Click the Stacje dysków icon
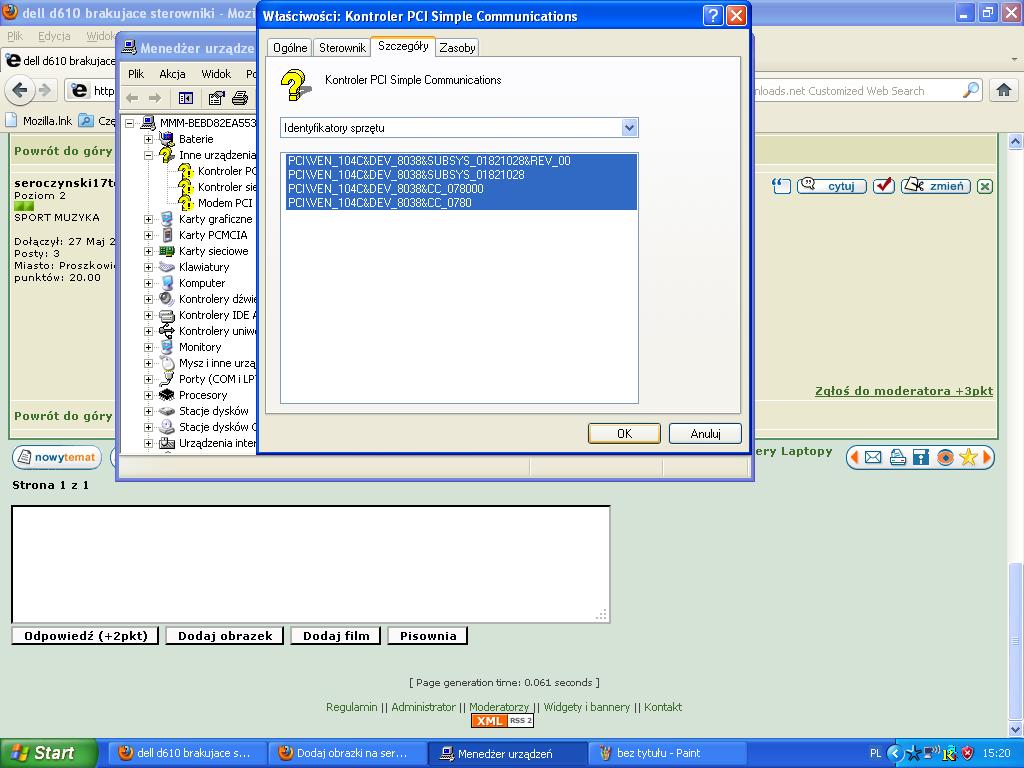1024x768 pixels. click(167, 411)
